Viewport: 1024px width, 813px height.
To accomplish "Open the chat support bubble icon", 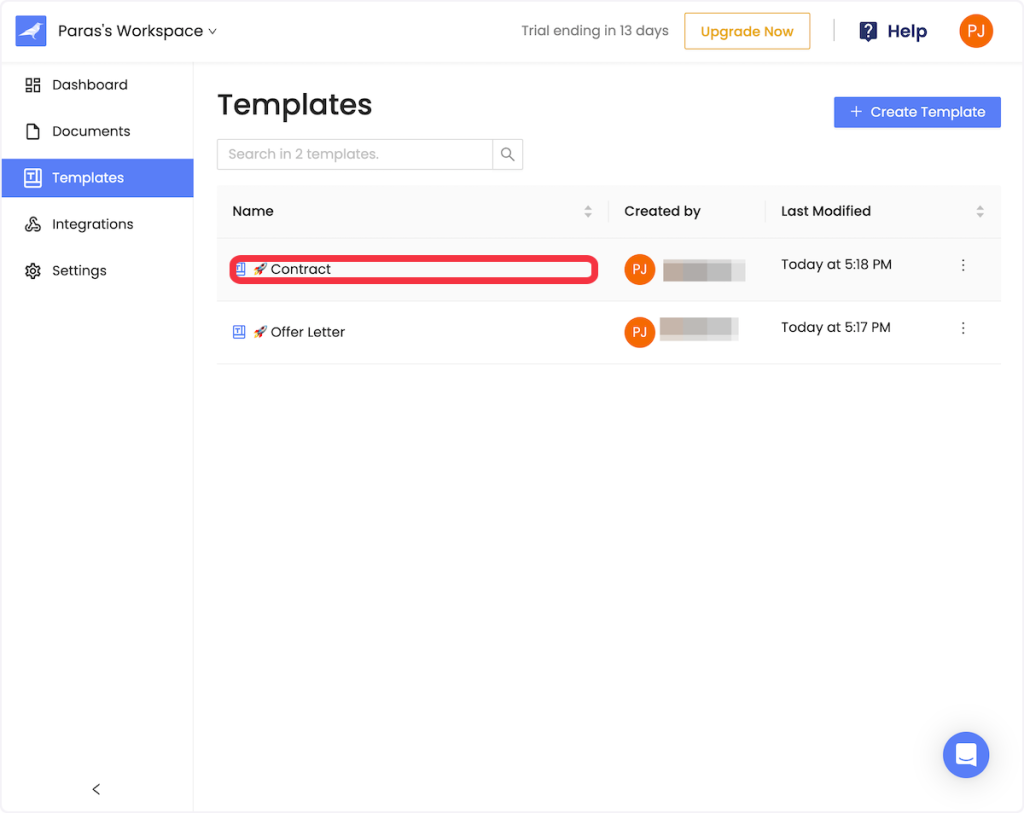I will (x=965, y=754).
